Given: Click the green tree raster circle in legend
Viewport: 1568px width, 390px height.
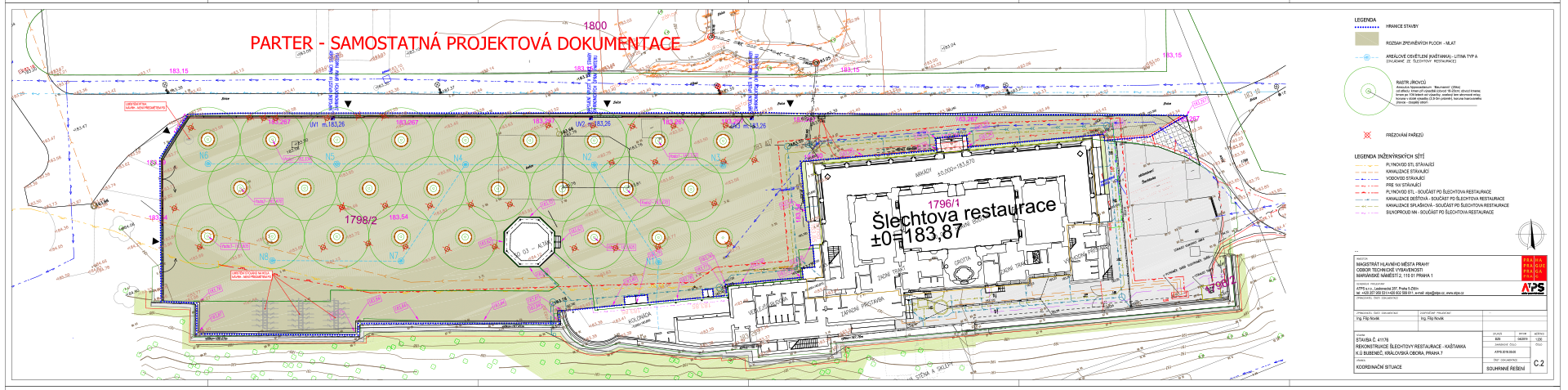Looking at the screenshot, I should pos(1368,91).
